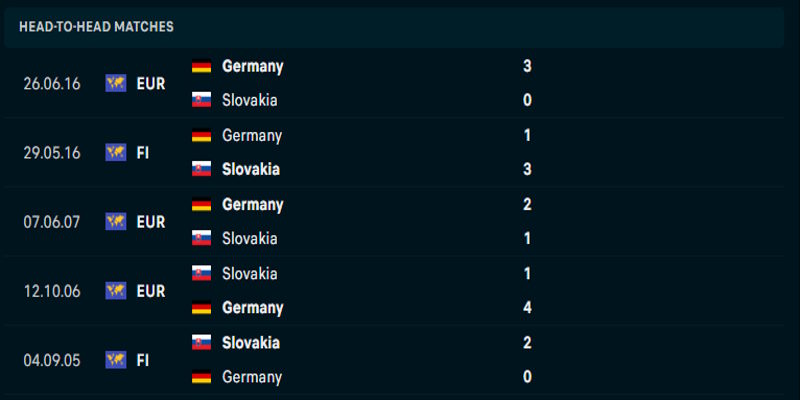Open Slovakia team in the 29.05.16 match
800x400 pixels.
click(251, 169)
